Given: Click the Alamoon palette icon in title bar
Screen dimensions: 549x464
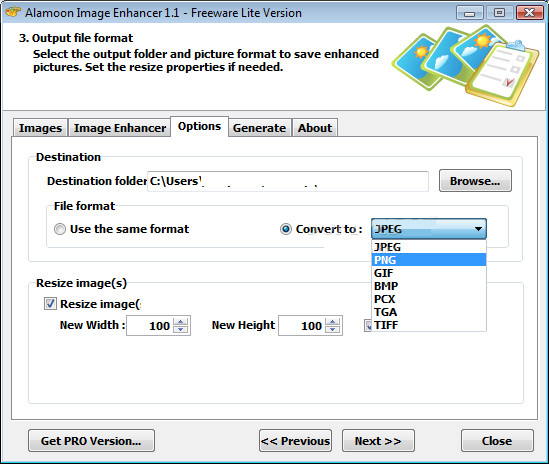Looking at the screenshot, I should pos(13,12).
